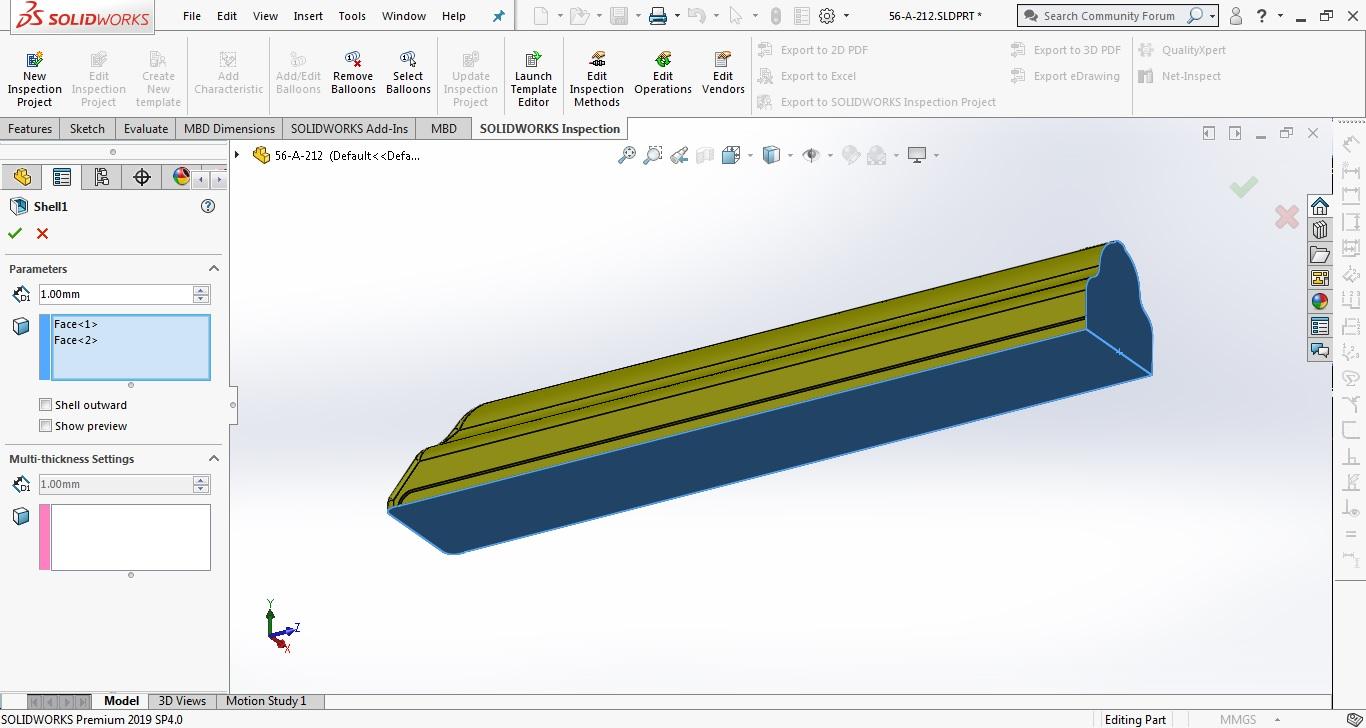1366x728 pixels.
Task: Click Remove Balloons tool
Action: click(353, 75)
